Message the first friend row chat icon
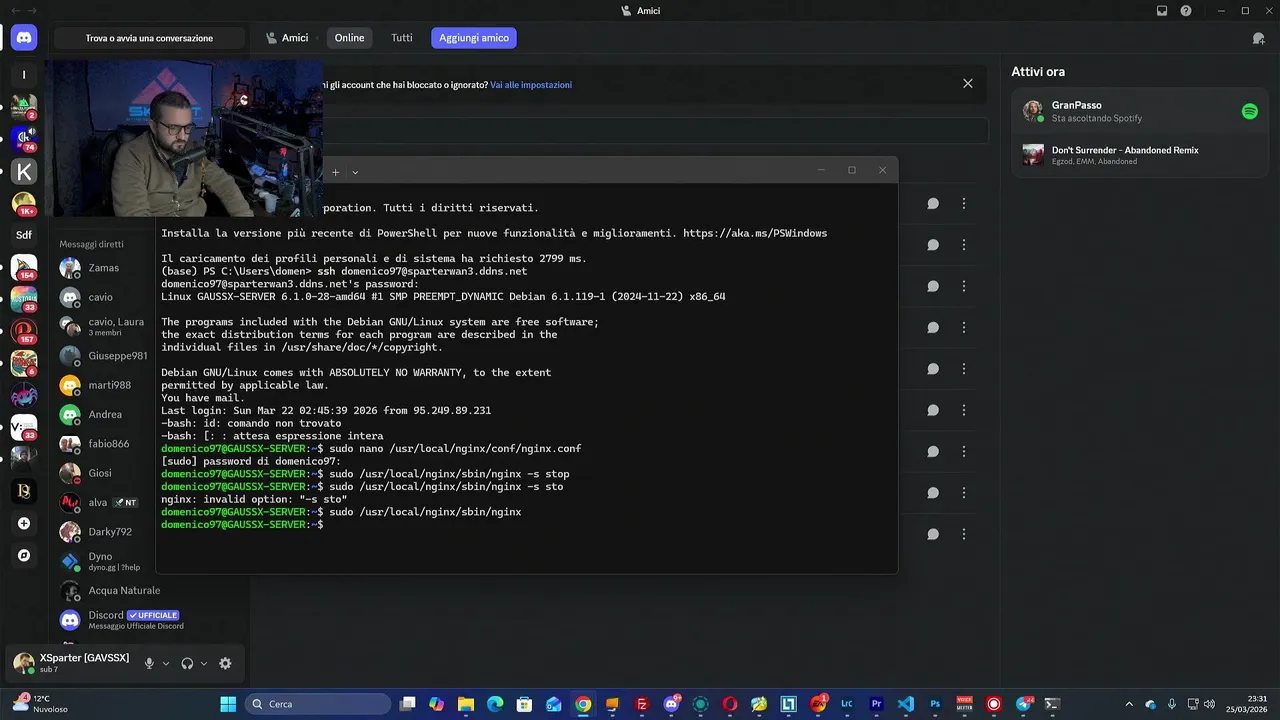Viewport: 1280px width, 720px height. 932,203
